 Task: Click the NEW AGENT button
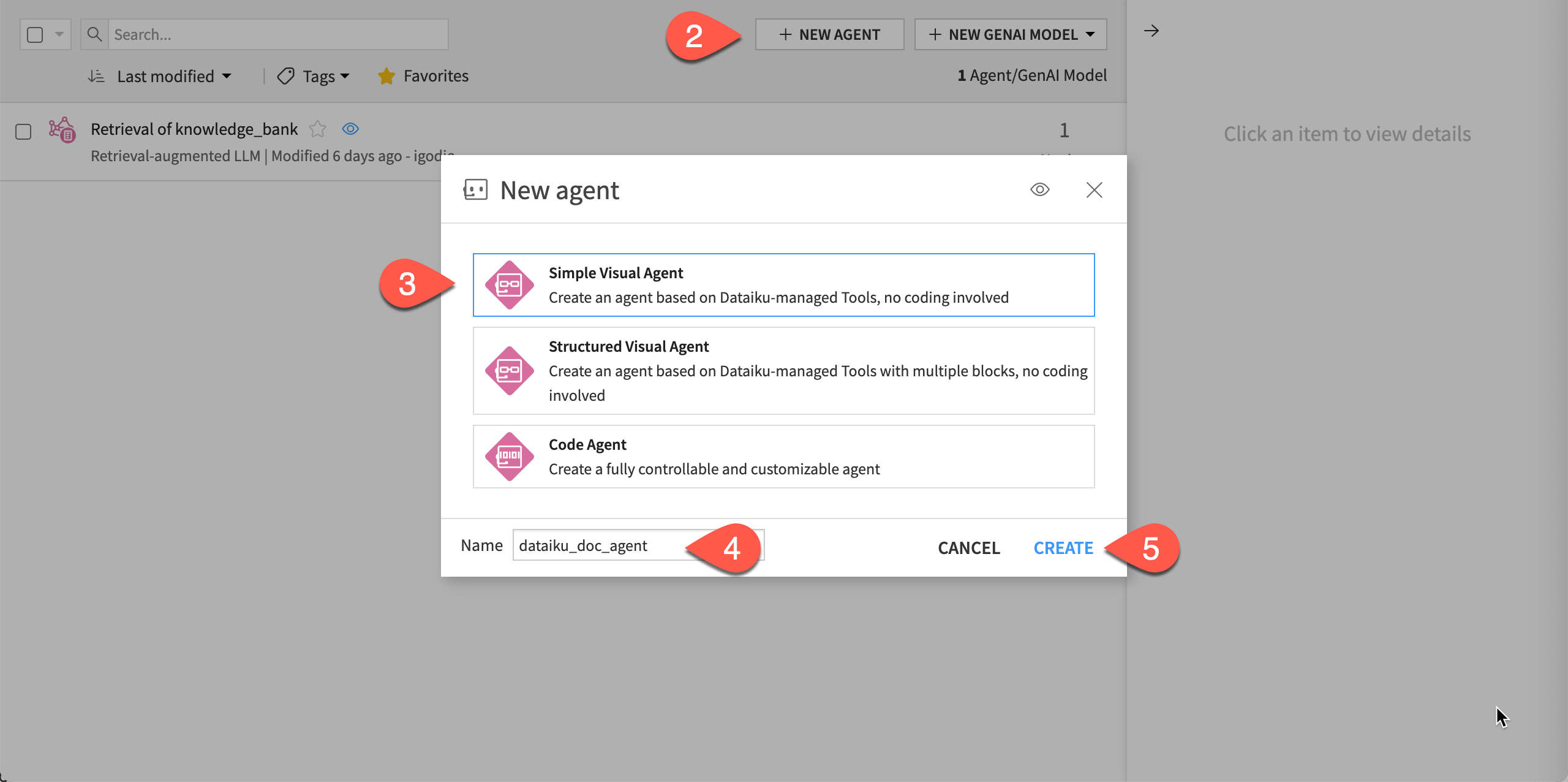[x=829, y=34]
